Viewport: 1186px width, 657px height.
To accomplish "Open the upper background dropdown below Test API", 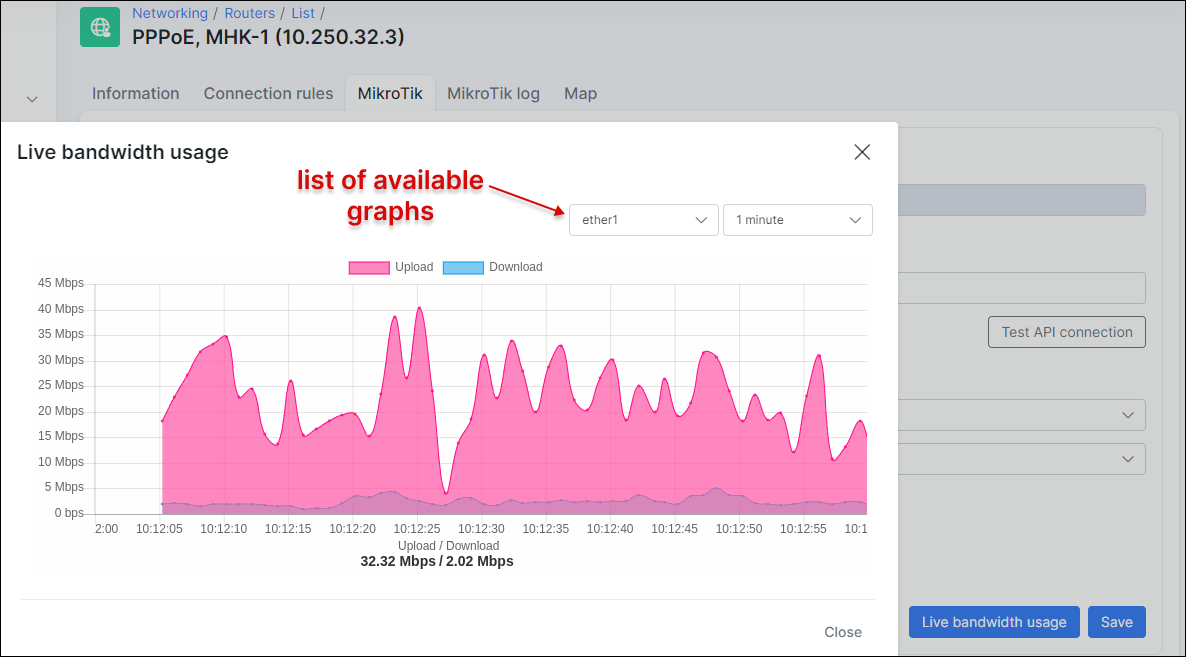I will pos(1022,415).
